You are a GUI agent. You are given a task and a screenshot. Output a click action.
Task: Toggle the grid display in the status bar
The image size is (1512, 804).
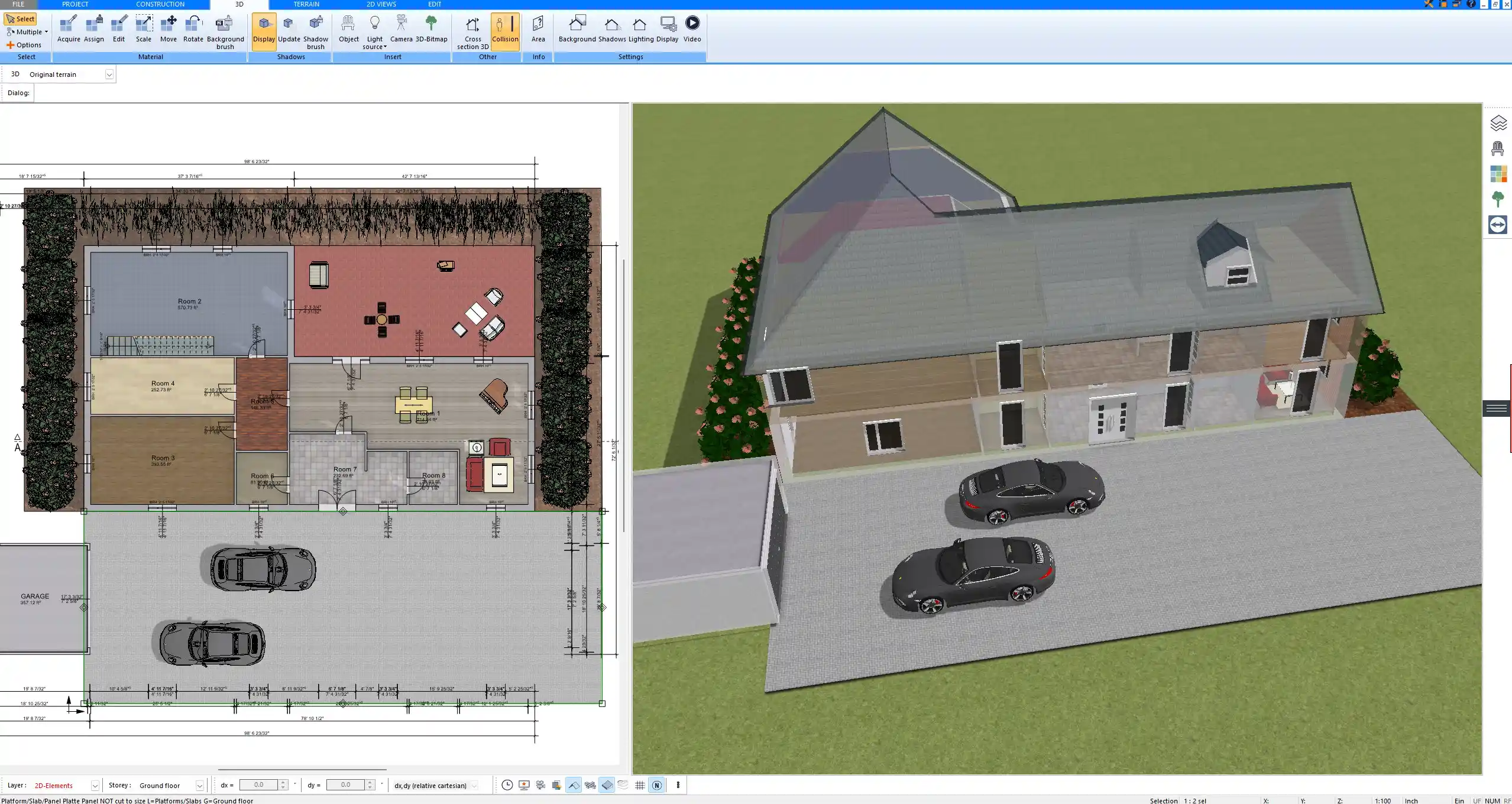640,785
